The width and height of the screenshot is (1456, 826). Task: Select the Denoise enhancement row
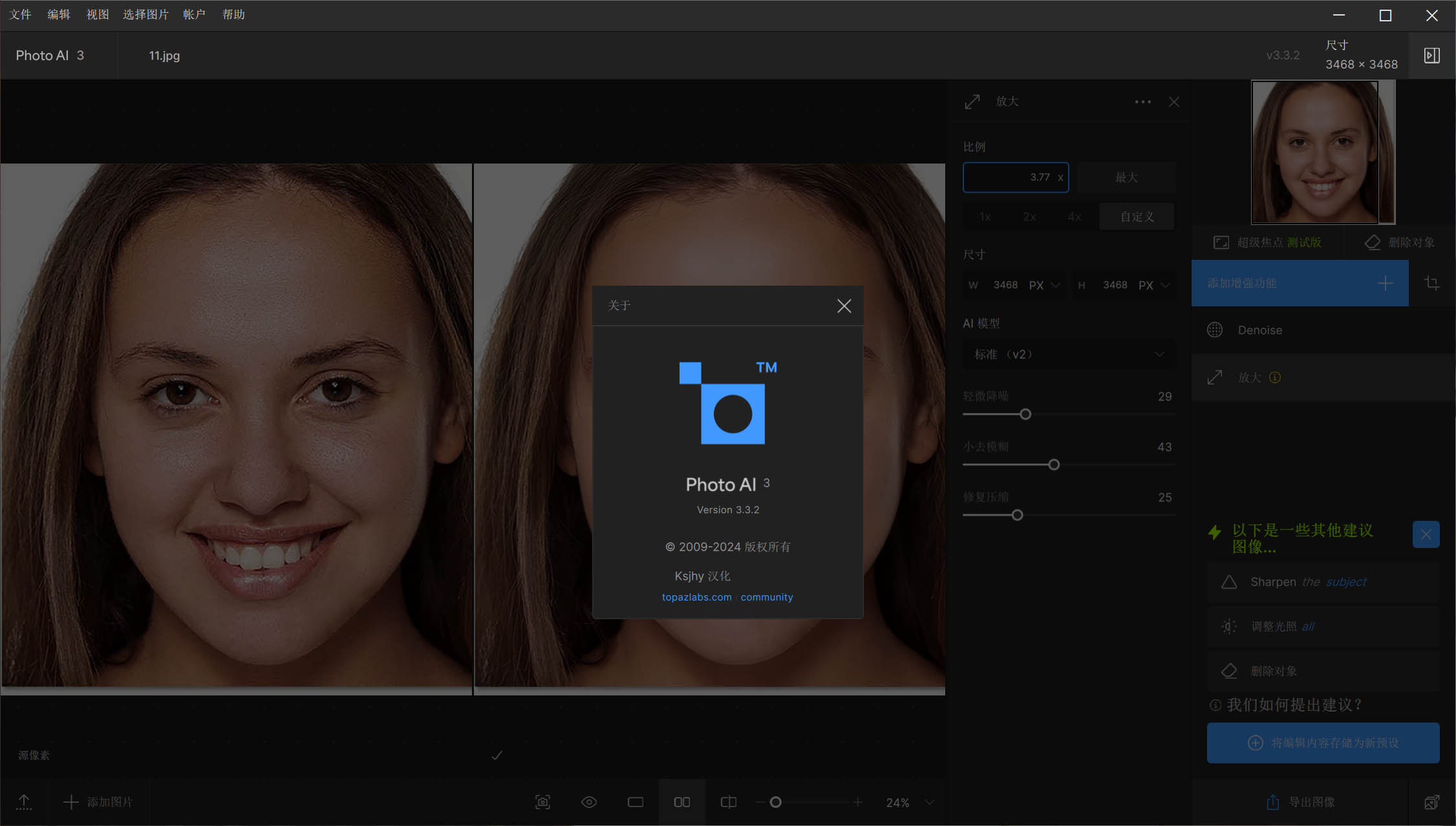[x=1323, y=330]
